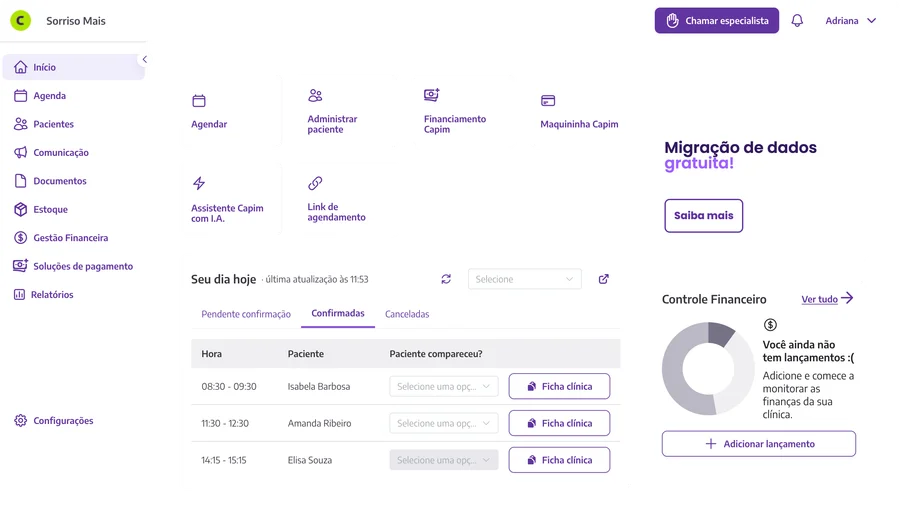This screenshot has width=900, height=512.
Task: Click the green Capim logo icon
Action: [21, 21]
